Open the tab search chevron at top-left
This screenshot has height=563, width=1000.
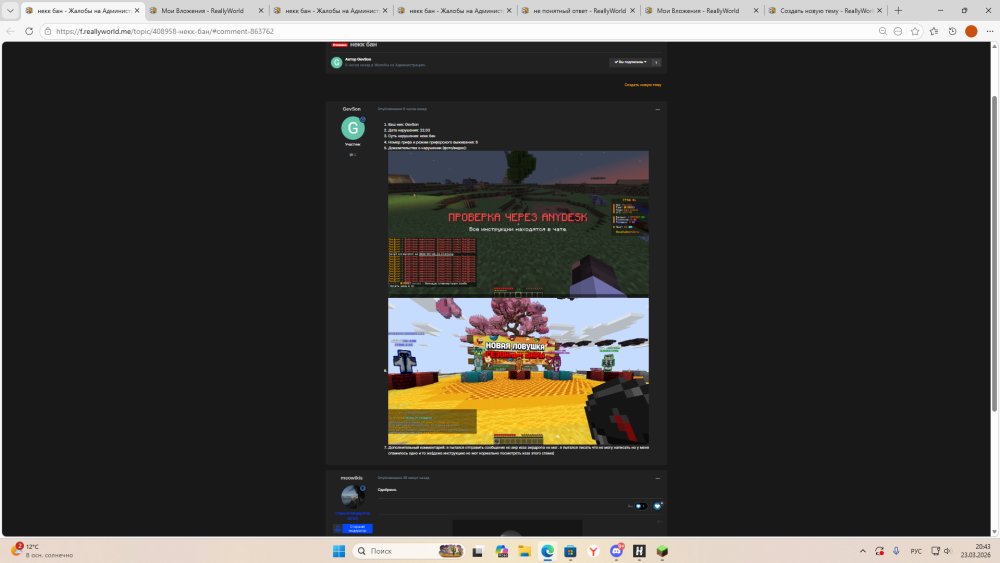point(10,10)
